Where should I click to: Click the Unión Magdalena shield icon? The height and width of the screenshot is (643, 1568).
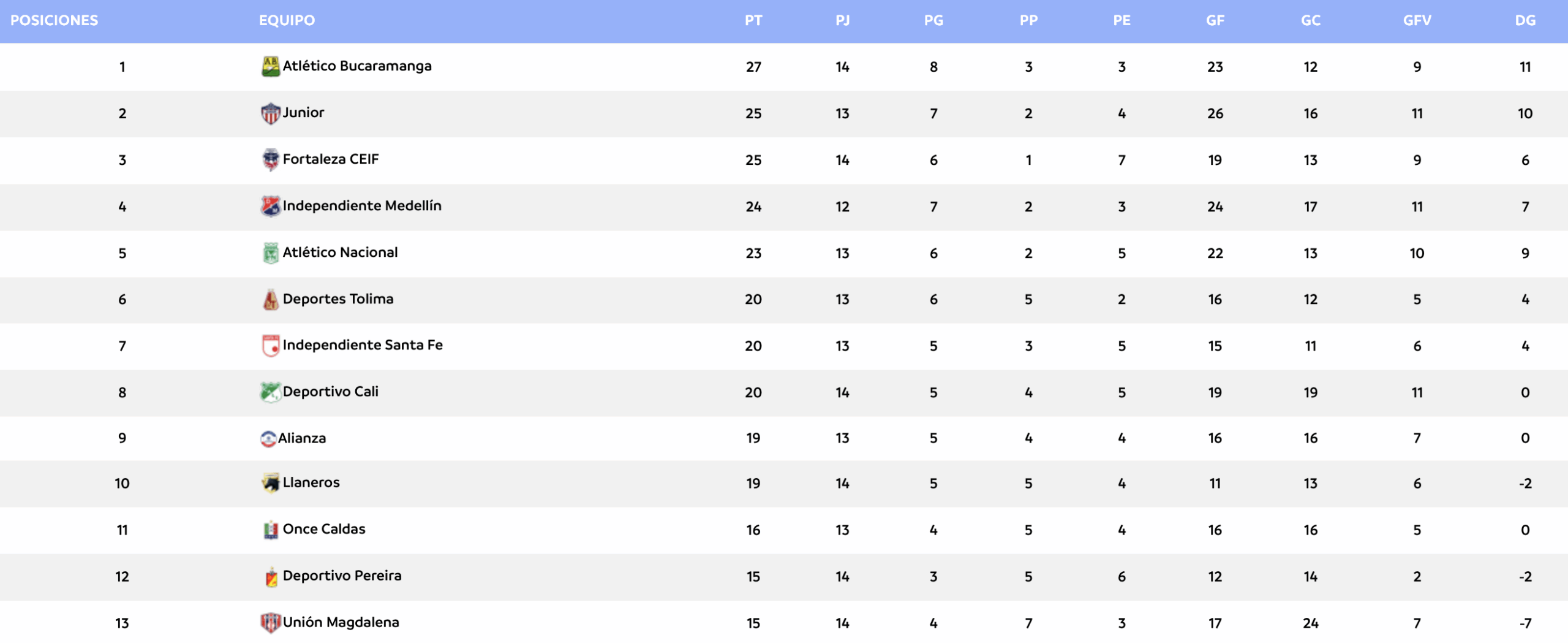[x=270, y=623]
